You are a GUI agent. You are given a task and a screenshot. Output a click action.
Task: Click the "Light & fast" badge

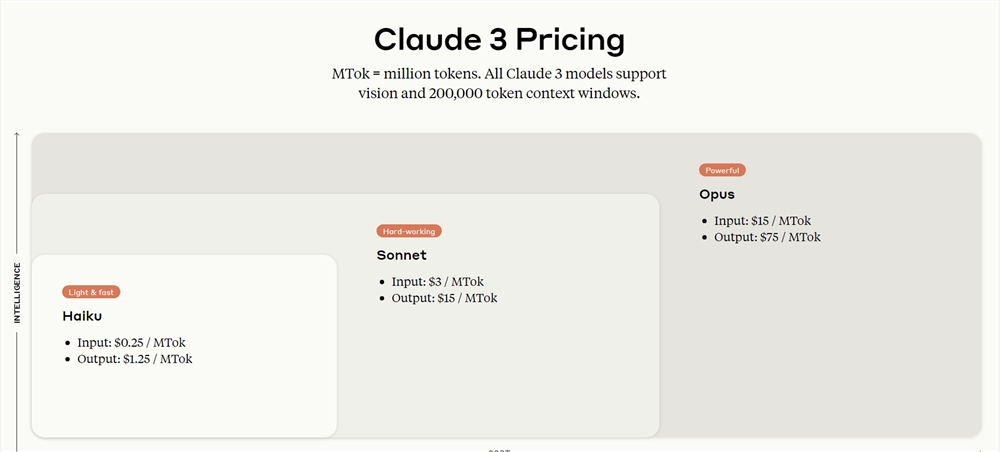91,292
